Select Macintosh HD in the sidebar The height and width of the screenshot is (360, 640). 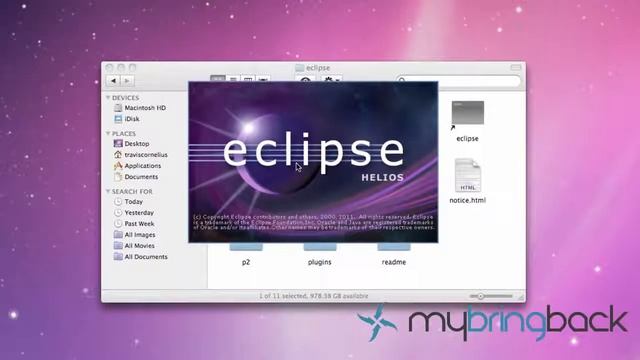(140, 108)
